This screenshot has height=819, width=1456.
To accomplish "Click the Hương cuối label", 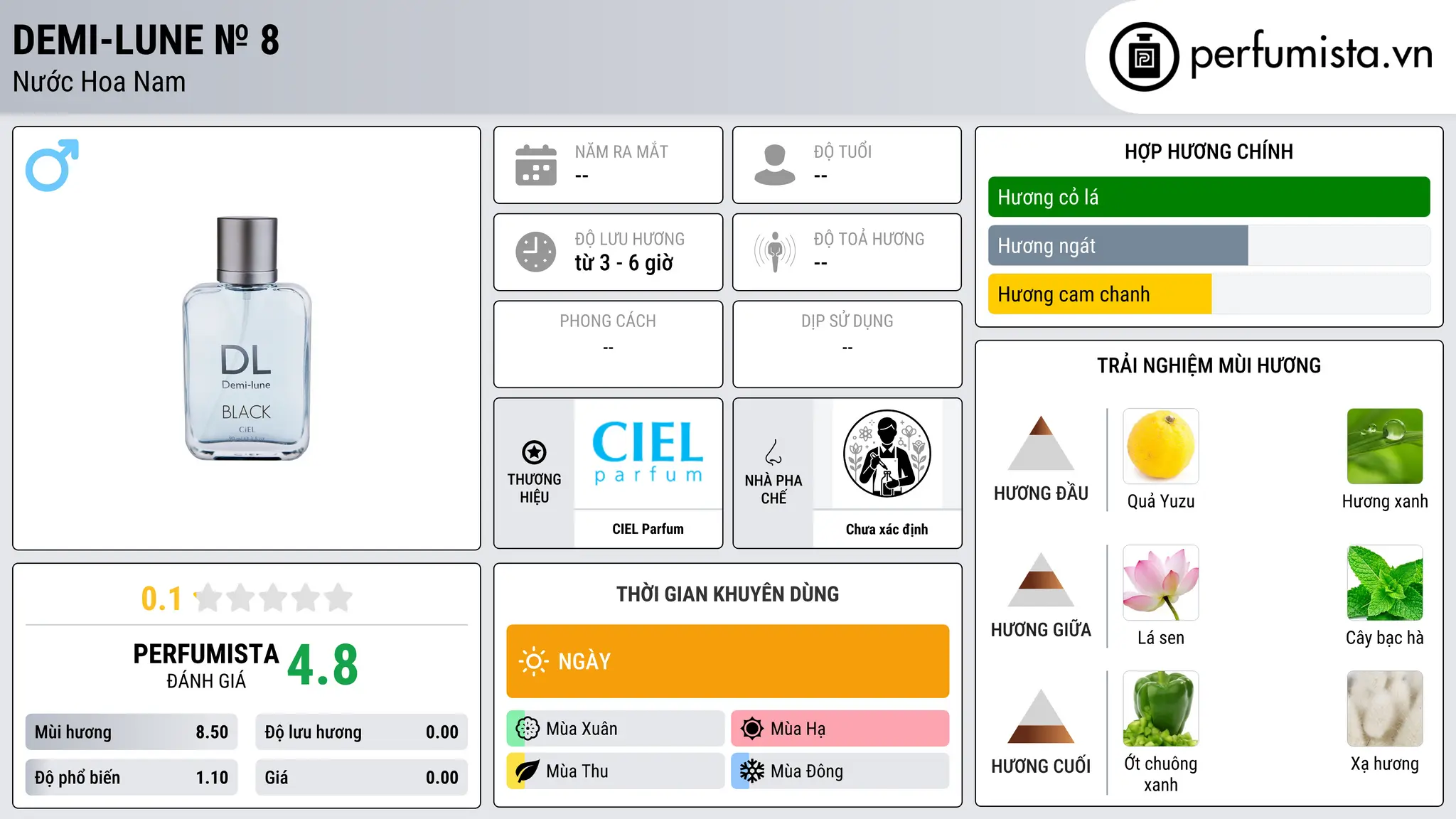I will pyautogui.click(x=1041, y=766).
